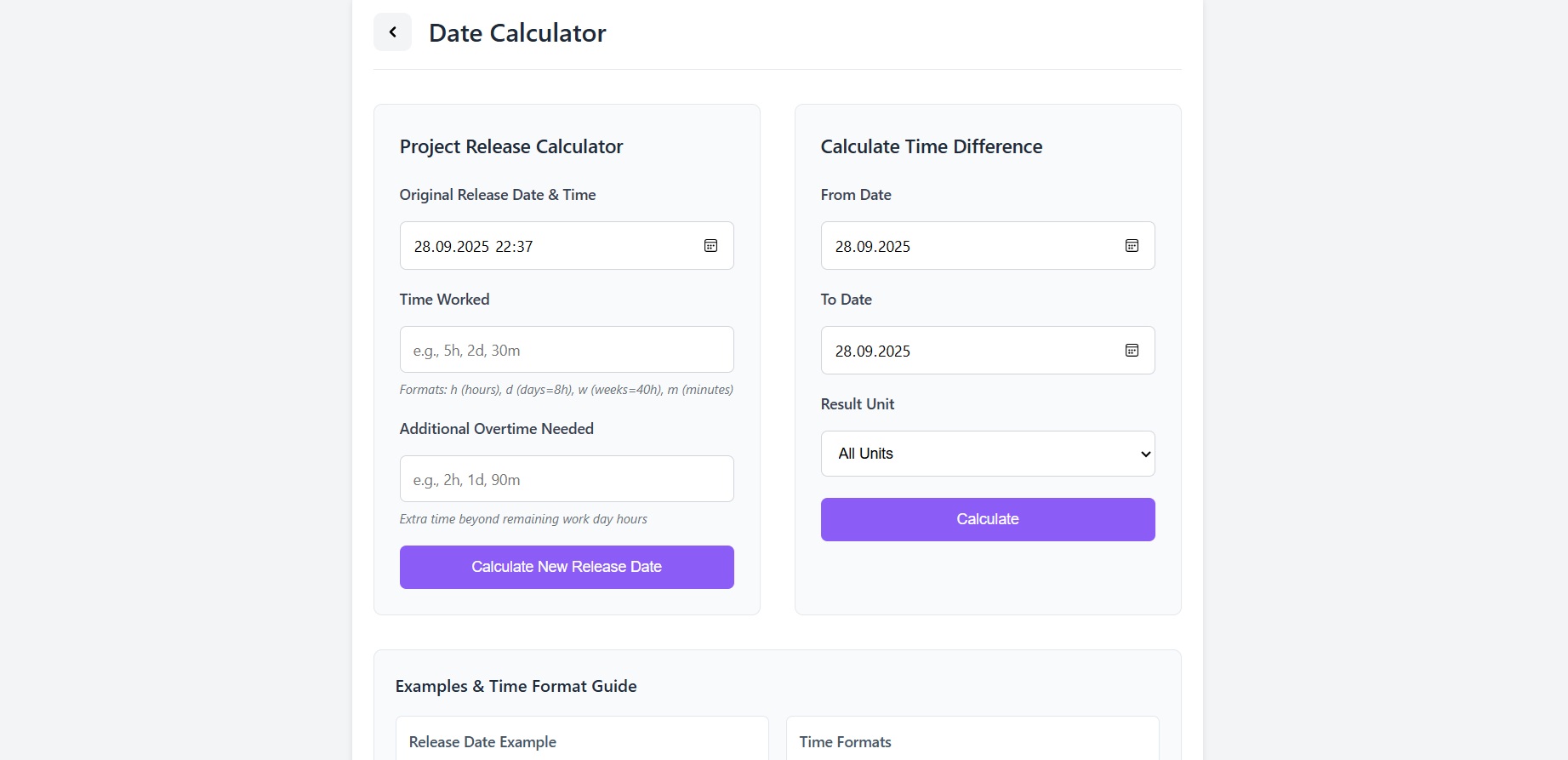The height and width of the screenshot is (760, 1568).
Task: Click the Date Calculator page title
Action: 517,33
